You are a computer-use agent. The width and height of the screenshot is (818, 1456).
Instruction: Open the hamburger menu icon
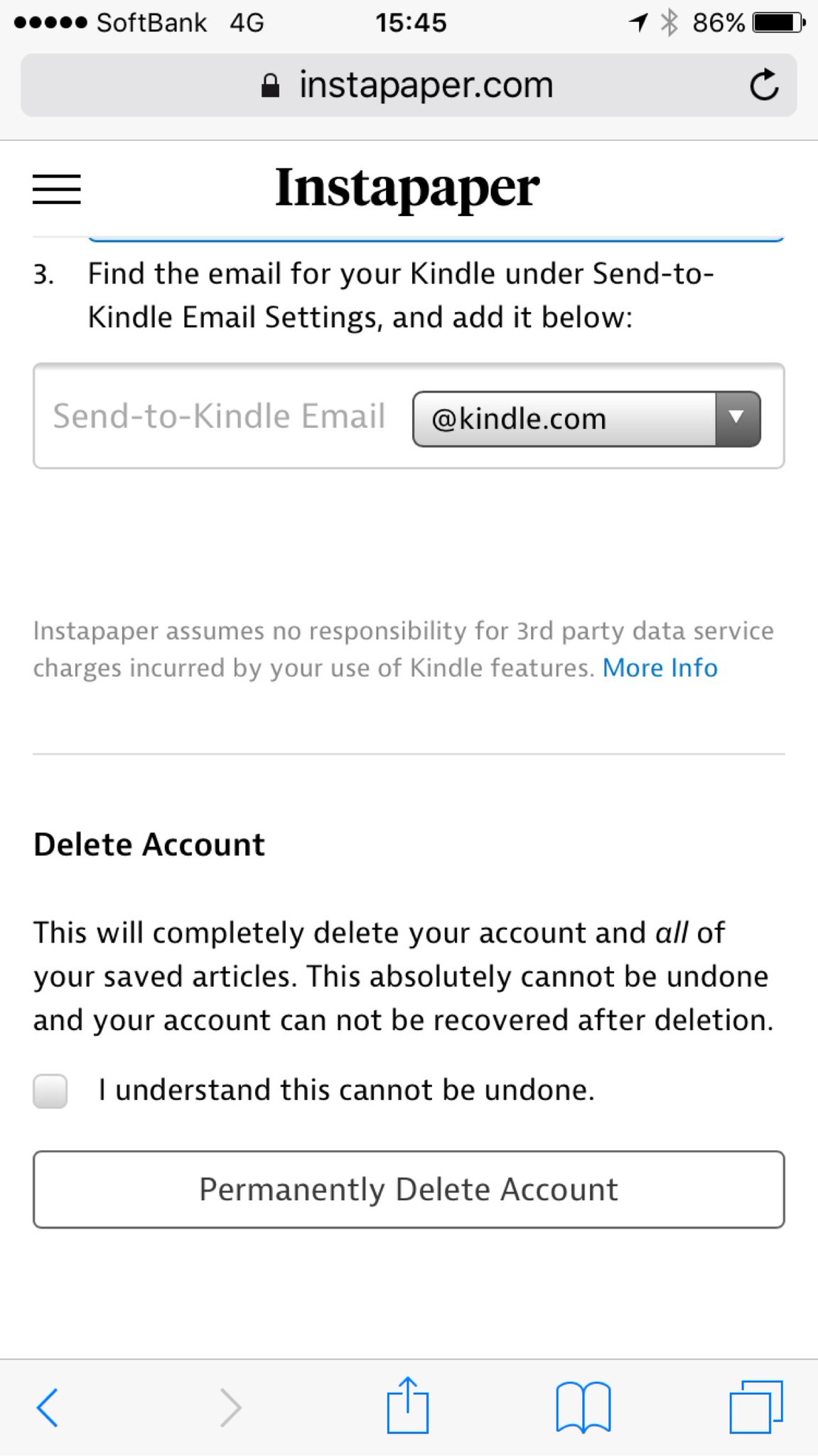pos(57,189)
